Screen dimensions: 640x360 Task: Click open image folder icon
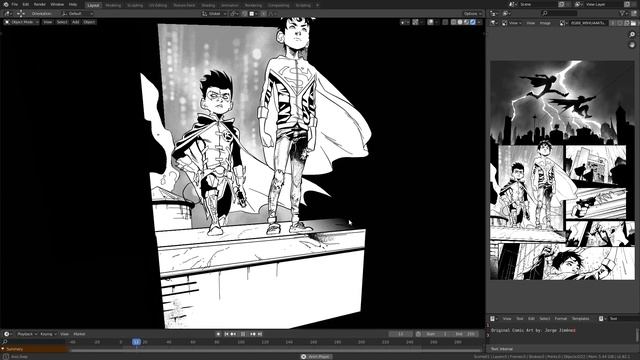pos(633,23)
